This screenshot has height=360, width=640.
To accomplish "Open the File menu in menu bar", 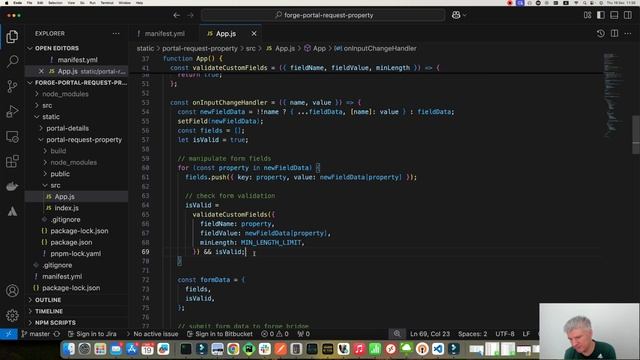I will (29, 3).
